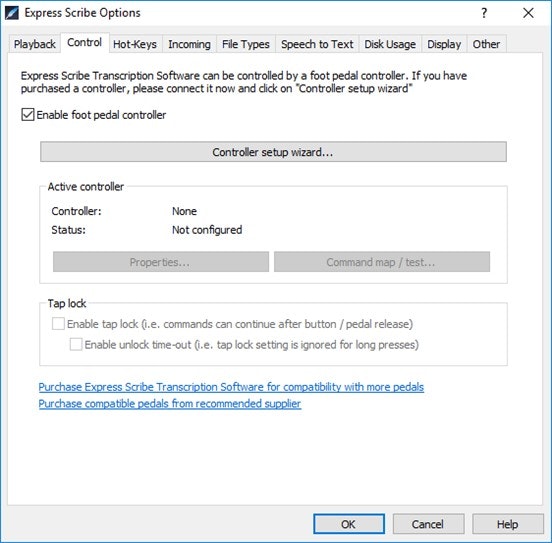Open Command map / test button
Screen dimensions: 552x543
pos(382,262)
